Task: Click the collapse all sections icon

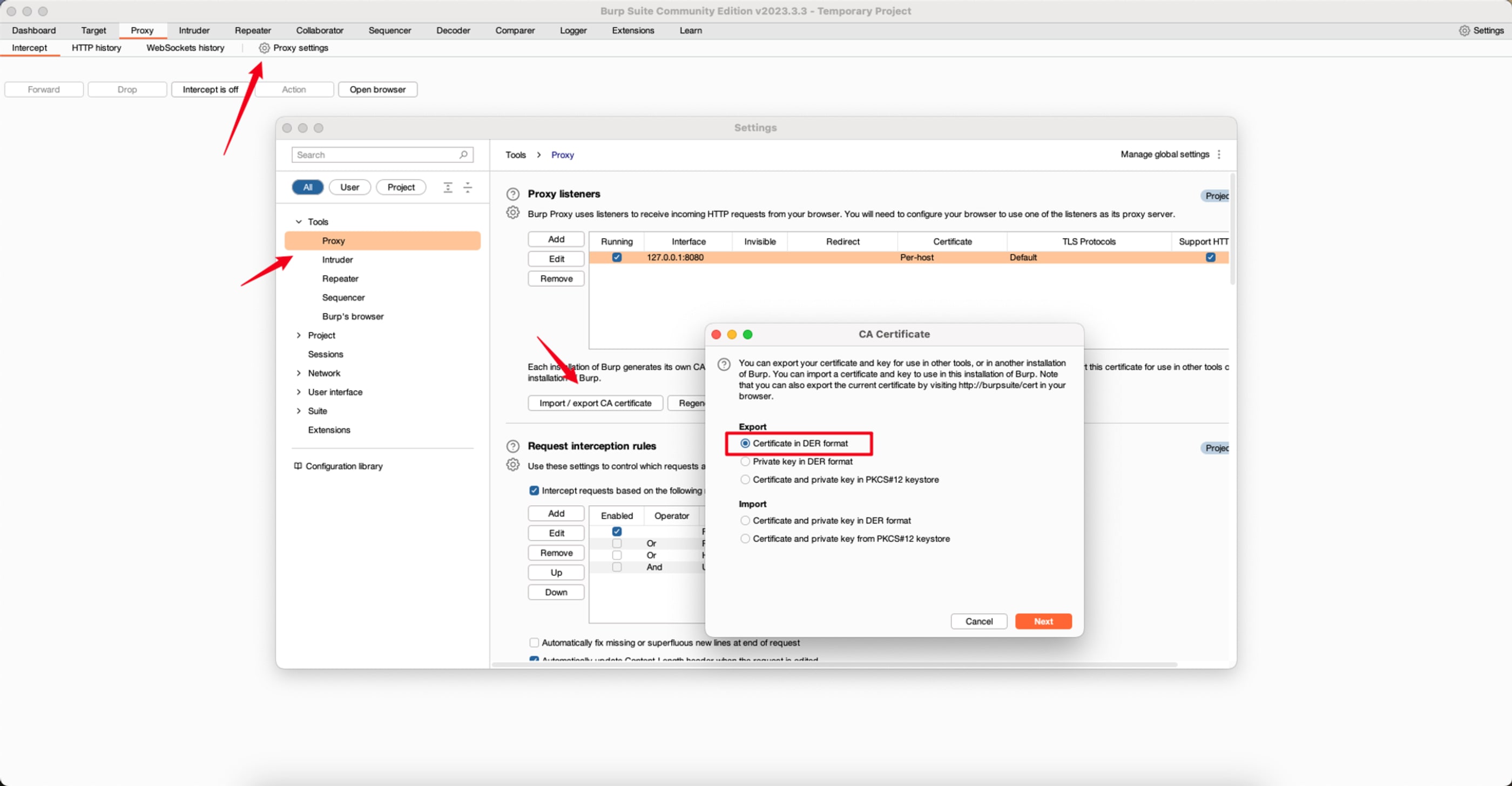Action: click(x=468, y=187)
